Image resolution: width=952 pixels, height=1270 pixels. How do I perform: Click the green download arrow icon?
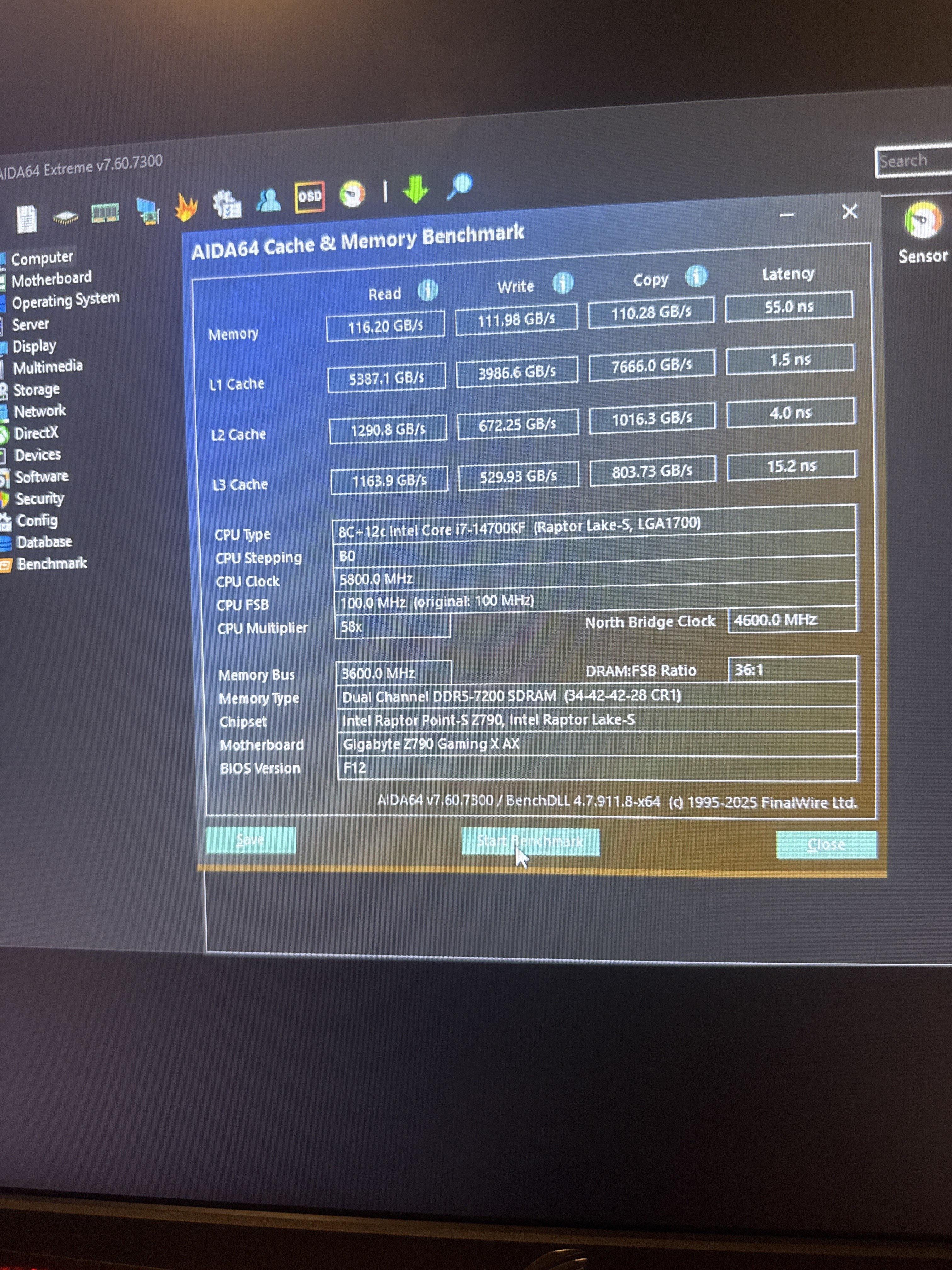click(x=416, y=189)
